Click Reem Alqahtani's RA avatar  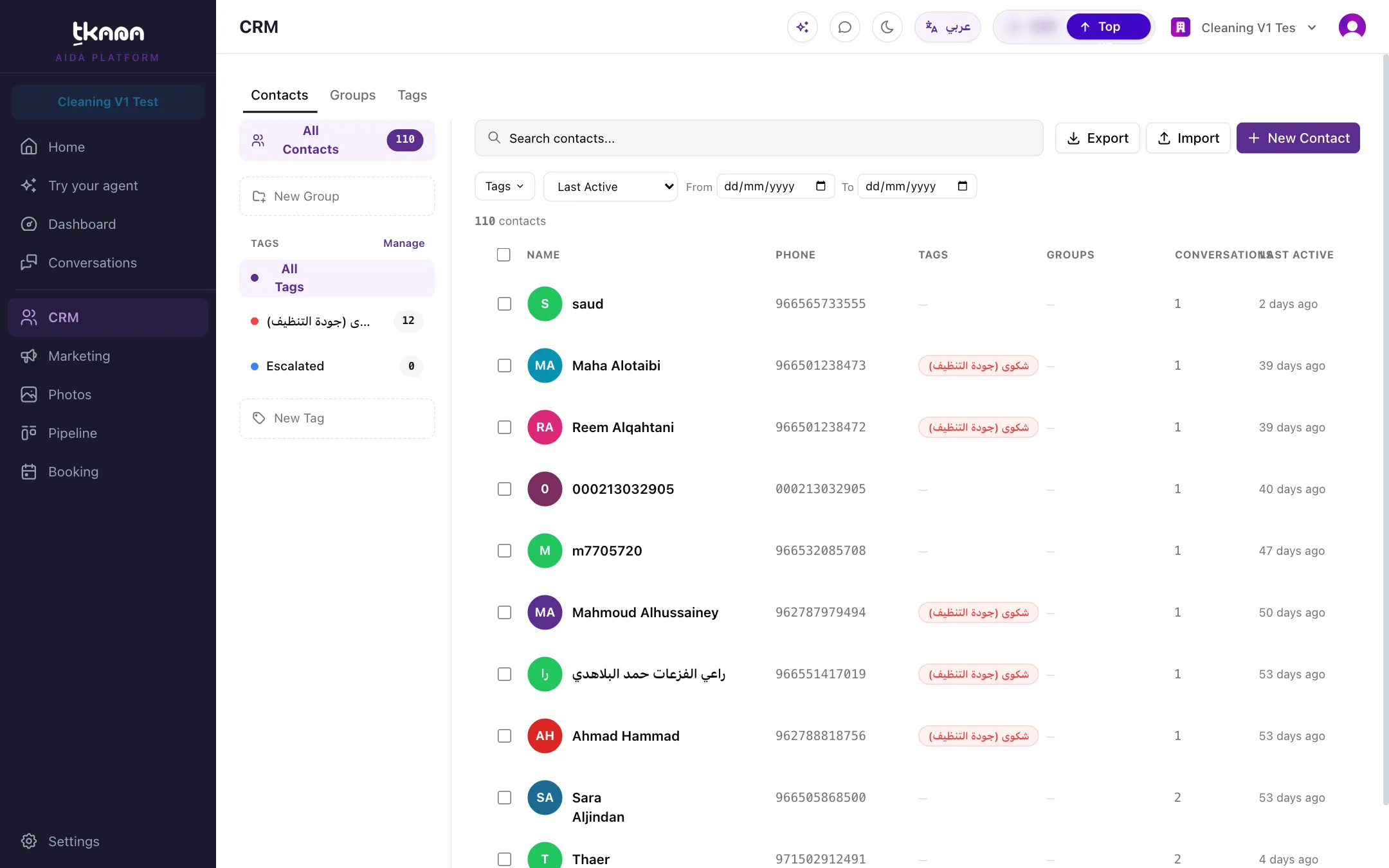pos(545,427)
